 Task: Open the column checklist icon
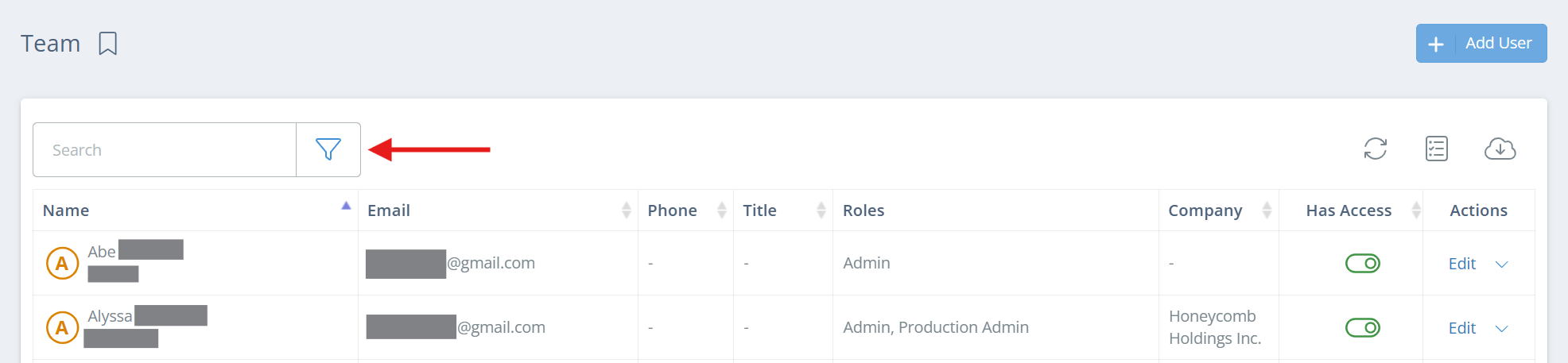[1436, 149]
